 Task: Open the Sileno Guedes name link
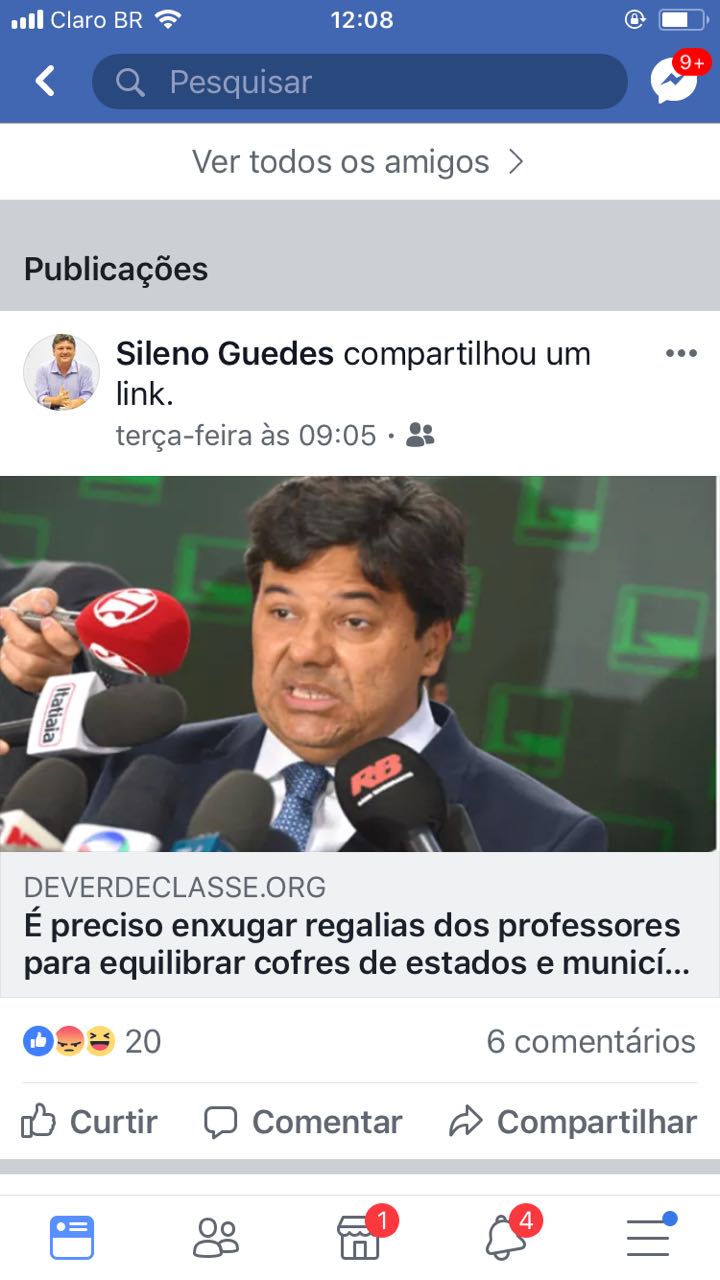[225, 354]
